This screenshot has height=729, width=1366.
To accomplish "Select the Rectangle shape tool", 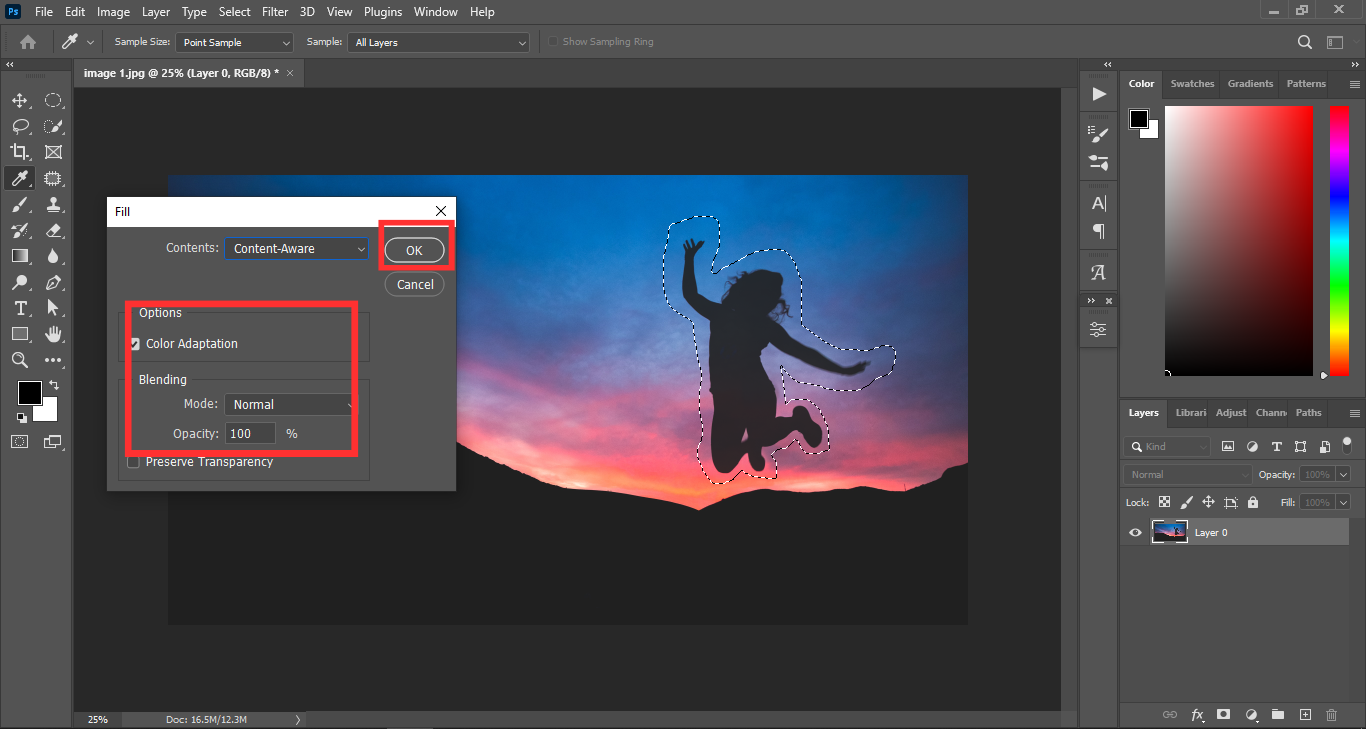I will click(x=19, y=334).
